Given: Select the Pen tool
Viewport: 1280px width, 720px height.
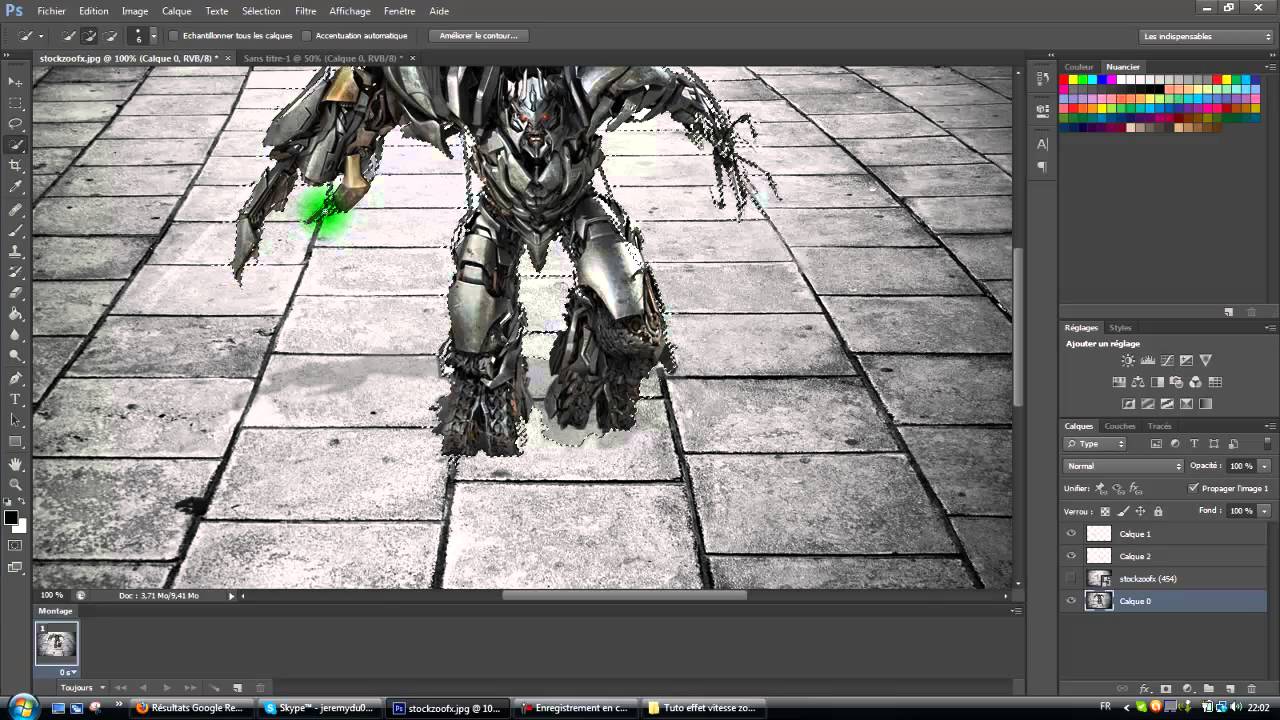Looking at the screenshot, I should click(x=16, y=379).
